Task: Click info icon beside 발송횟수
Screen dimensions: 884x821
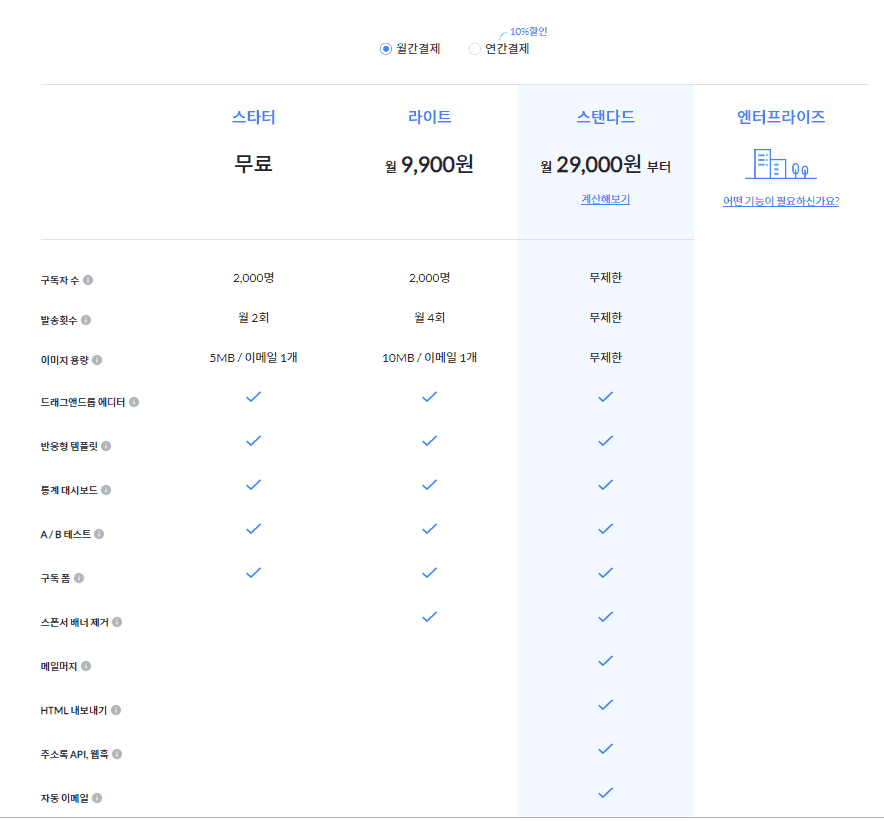Action: 86,320
